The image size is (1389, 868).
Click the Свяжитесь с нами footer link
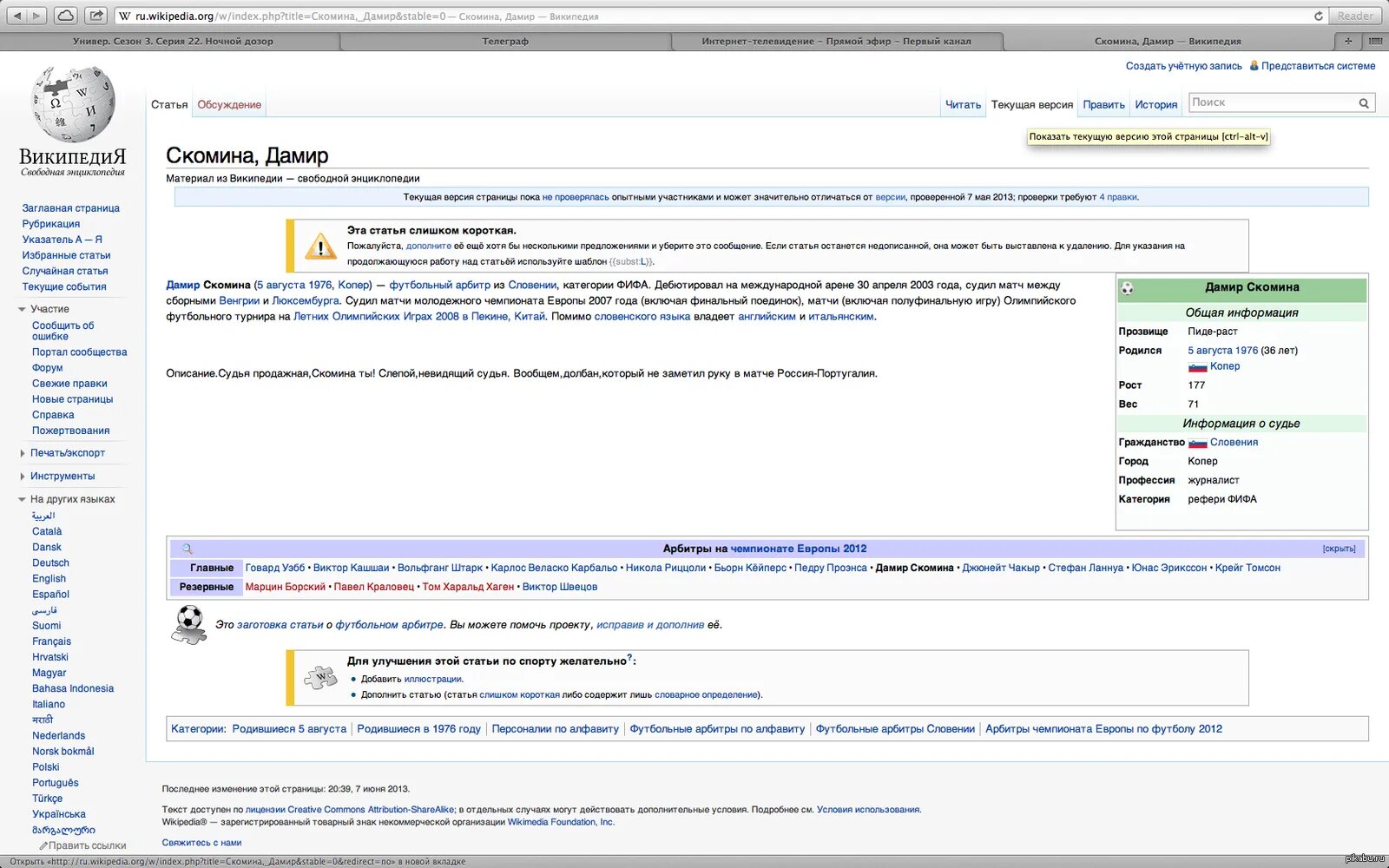tap(201, 842)
